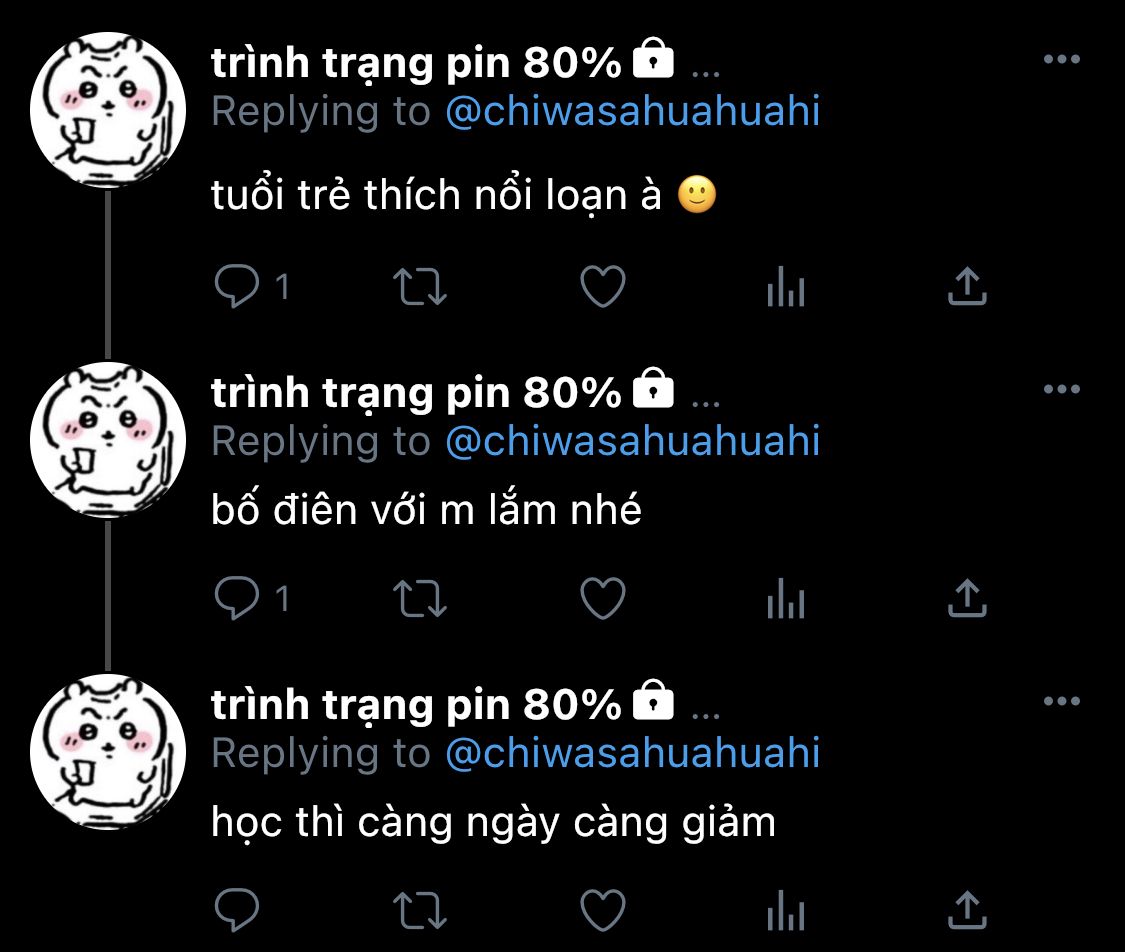Share the 'học thì càng ngày càng giảm' tweet
The width and height of the screenshot is (1125, 952).
point(967,910)
